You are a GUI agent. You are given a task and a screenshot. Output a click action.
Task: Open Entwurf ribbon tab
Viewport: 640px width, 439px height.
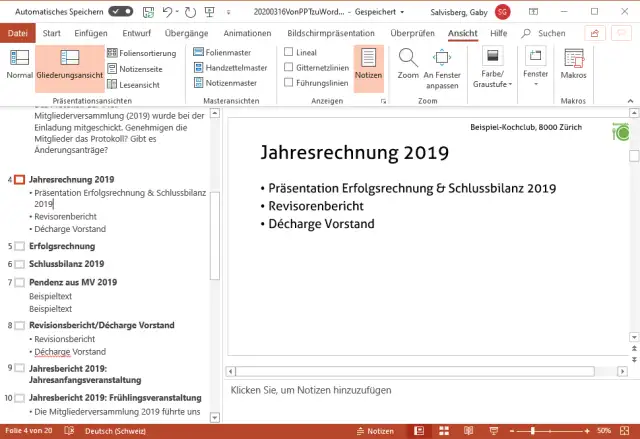137,33
